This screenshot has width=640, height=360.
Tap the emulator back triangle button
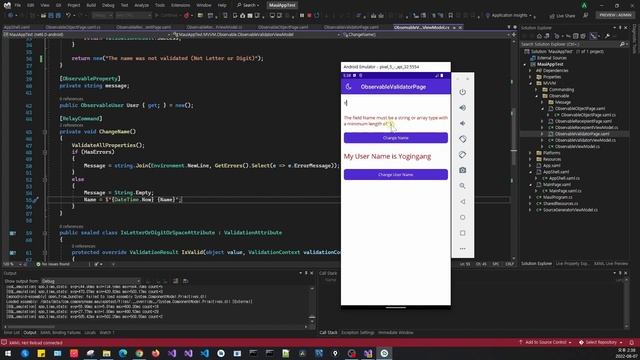point(462,202)
